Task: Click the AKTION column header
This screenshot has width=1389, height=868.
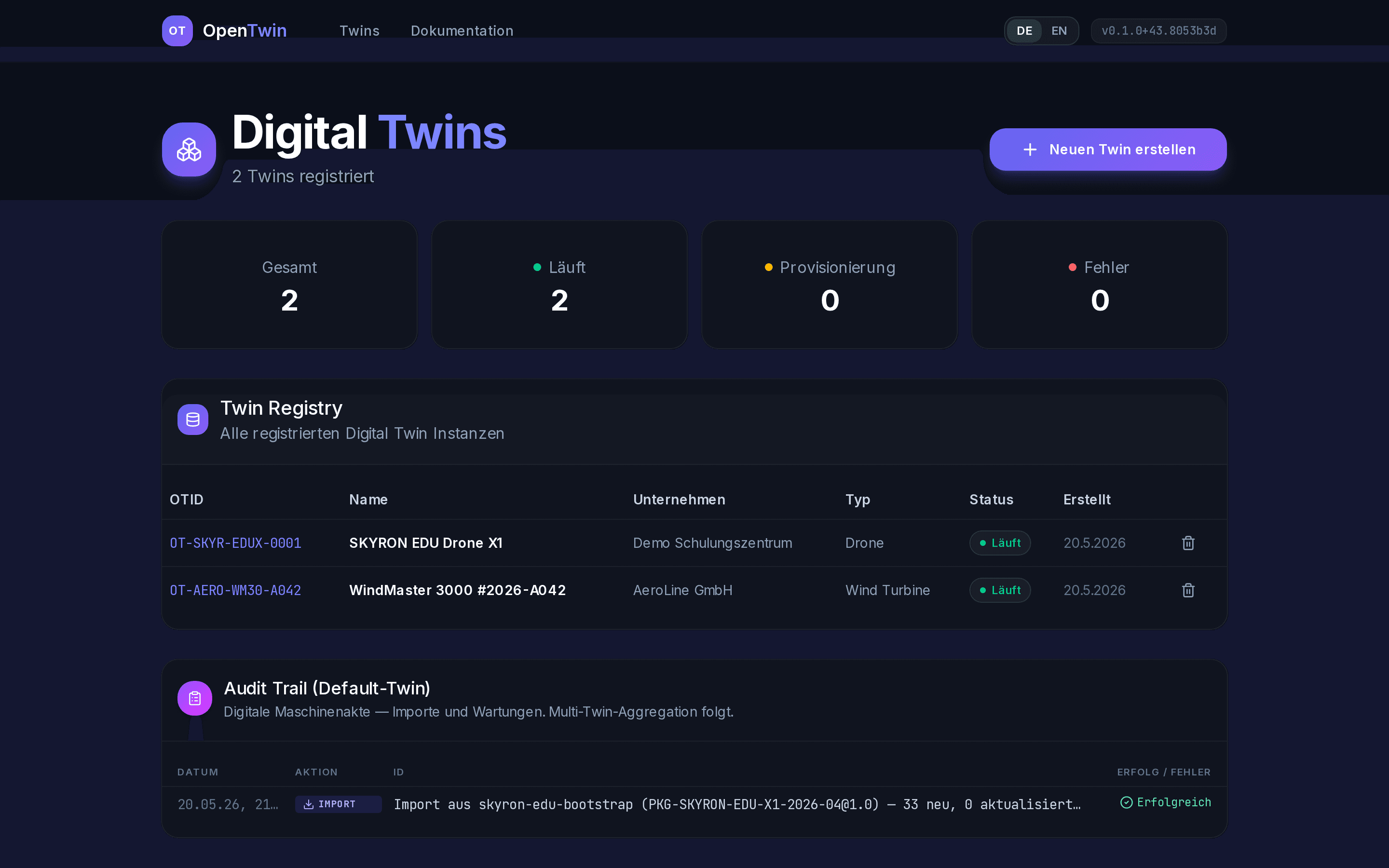Action: [x=316, y=772]
